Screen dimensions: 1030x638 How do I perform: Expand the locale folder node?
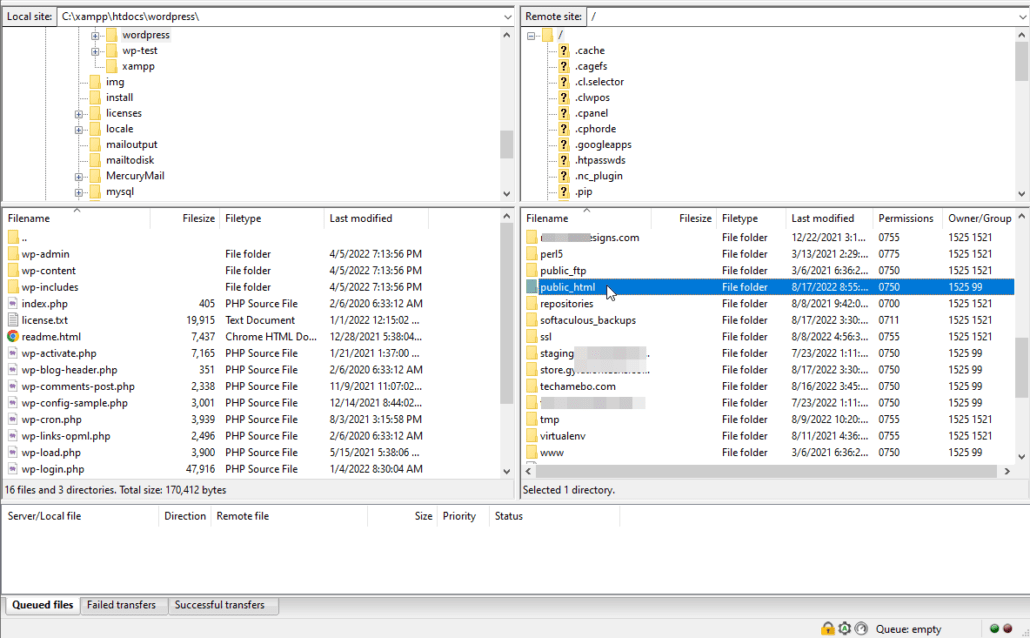(79, 129)
